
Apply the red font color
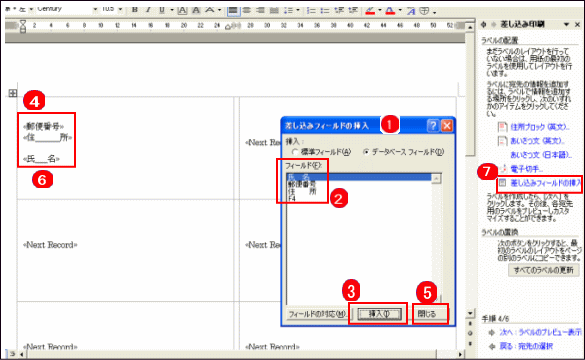coord(390,10)
